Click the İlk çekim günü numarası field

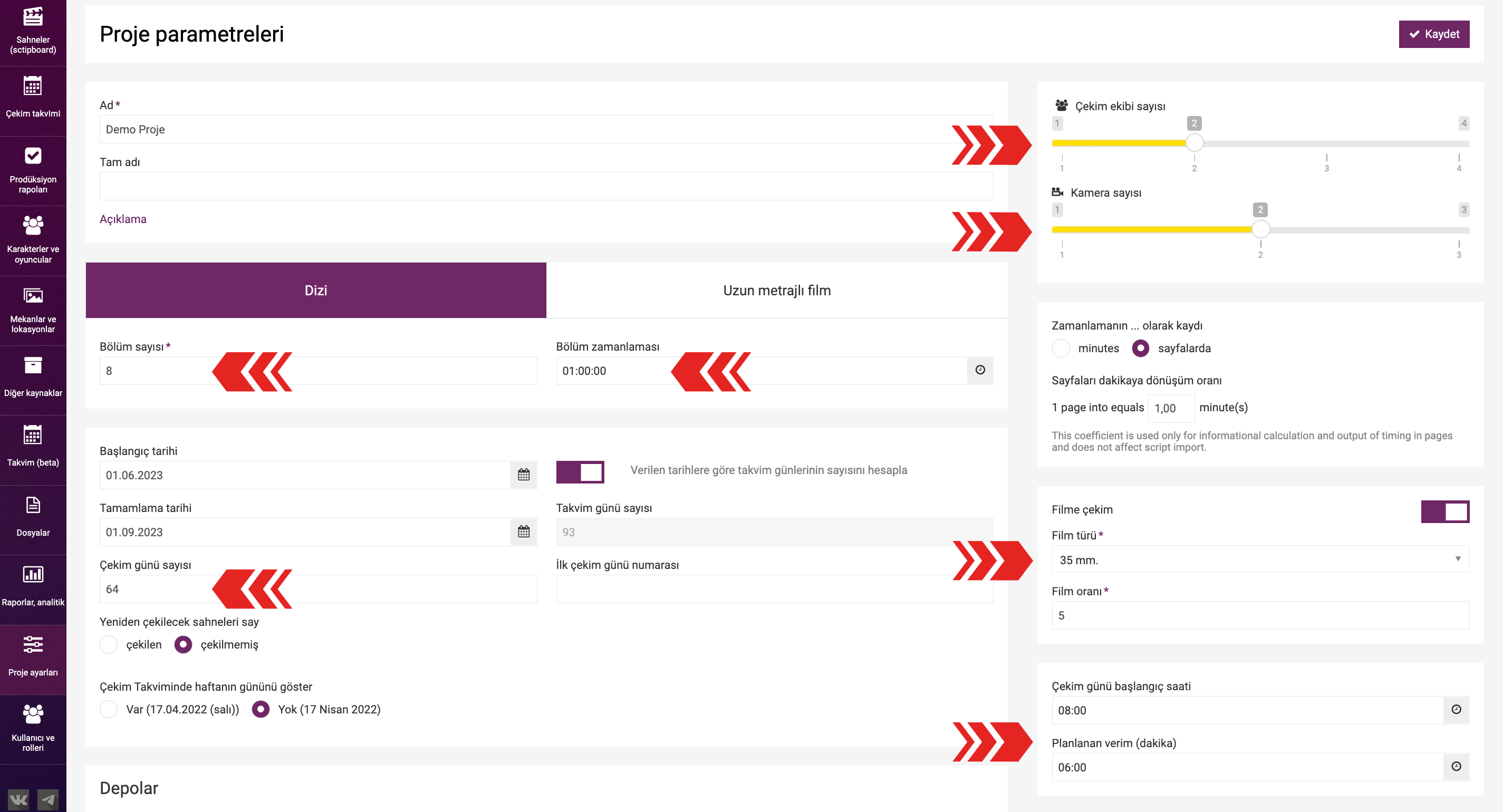pos(774,589)
